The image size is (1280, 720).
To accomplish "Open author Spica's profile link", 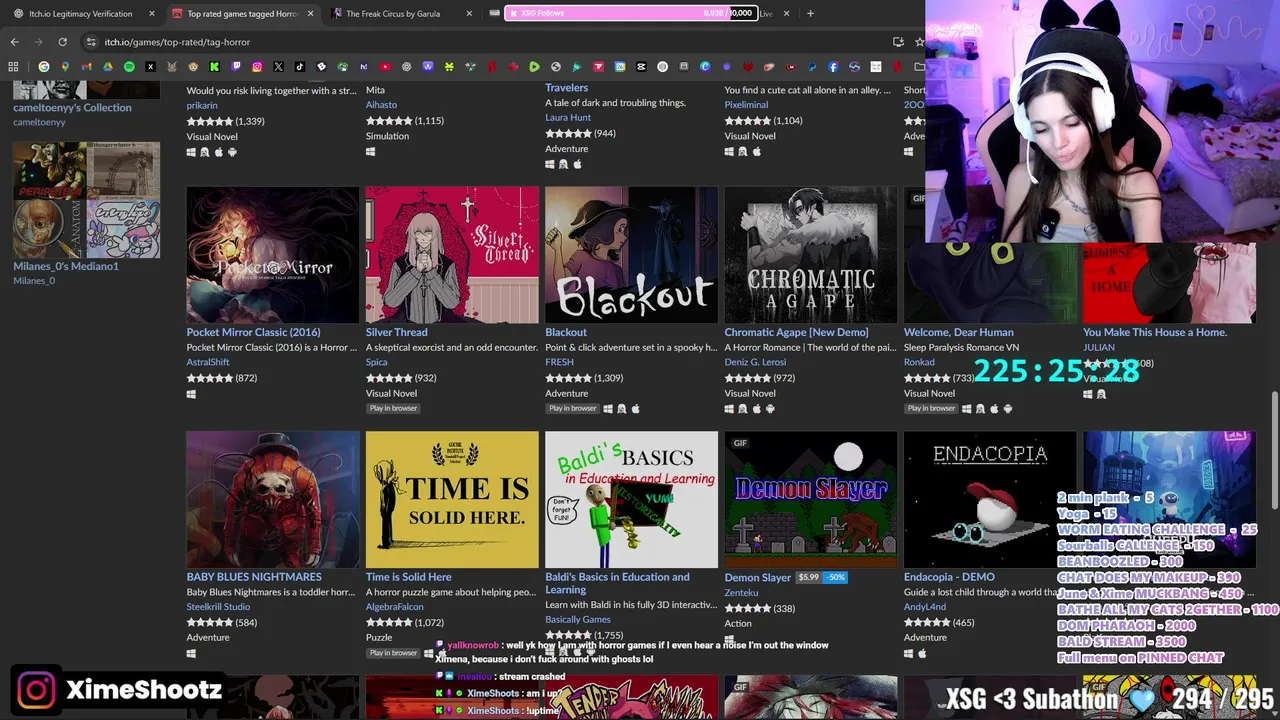I will [376, 362].
